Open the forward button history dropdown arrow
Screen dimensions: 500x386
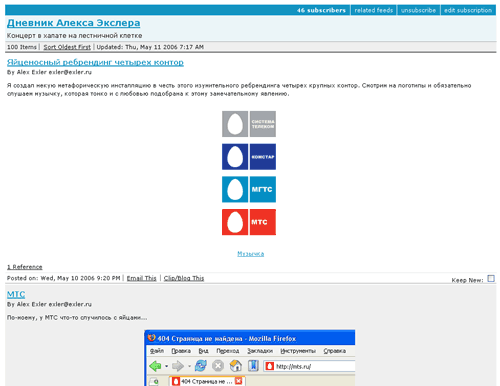pyautogui.click(x=189, y=366)
